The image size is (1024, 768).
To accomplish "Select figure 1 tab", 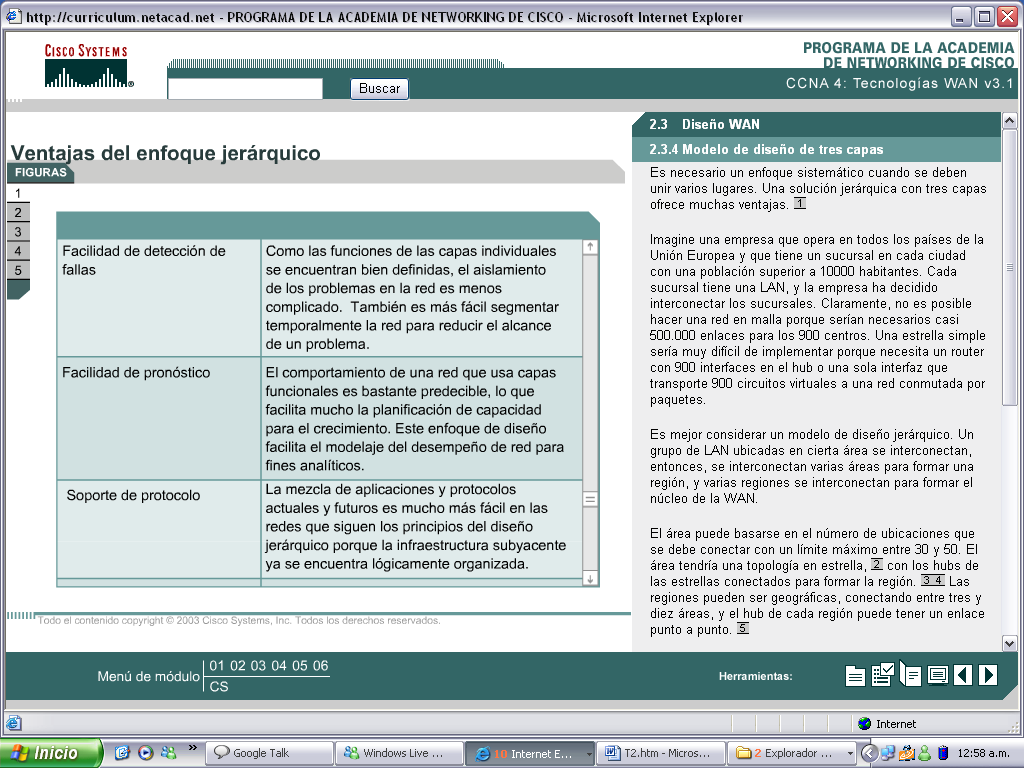I will point(18,193).
